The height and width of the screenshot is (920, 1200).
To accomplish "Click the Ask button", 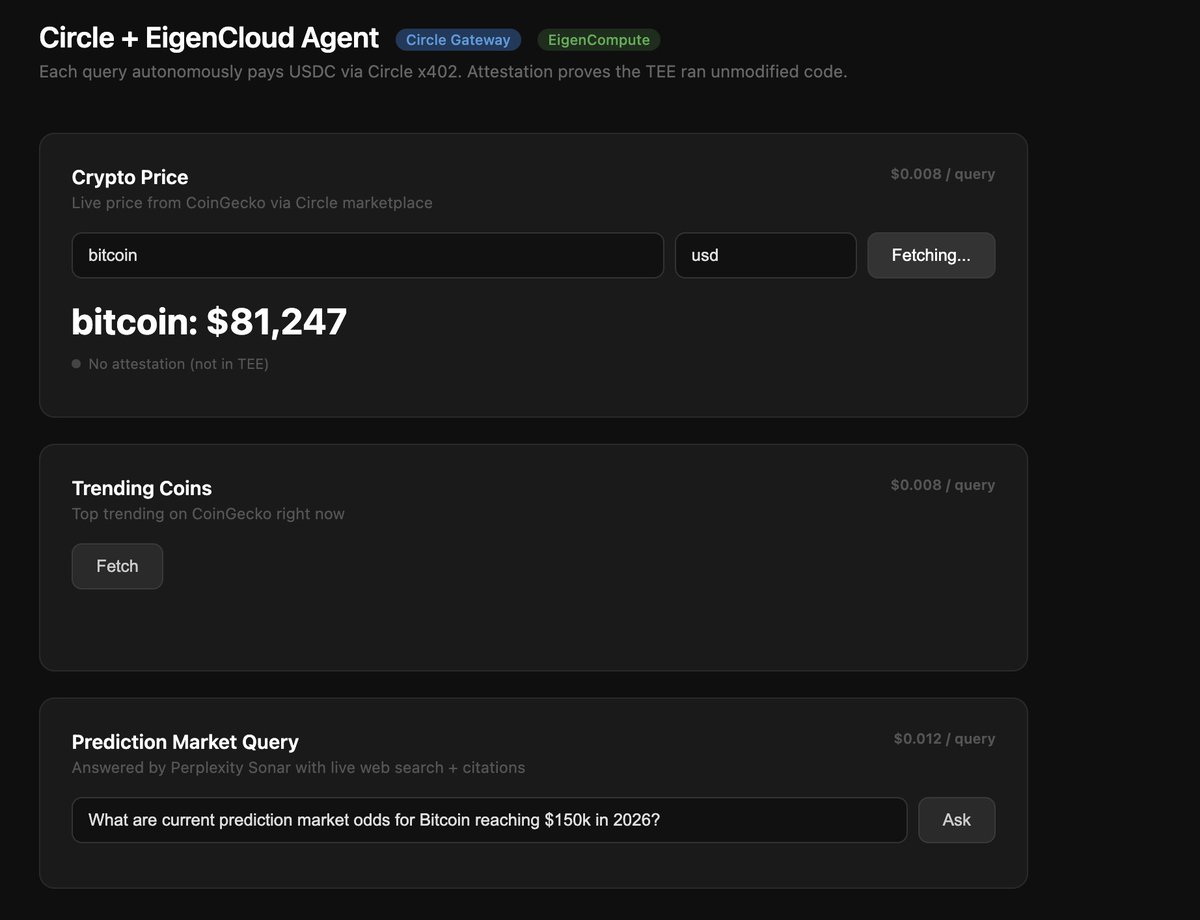I will click(x=957, y=820).
